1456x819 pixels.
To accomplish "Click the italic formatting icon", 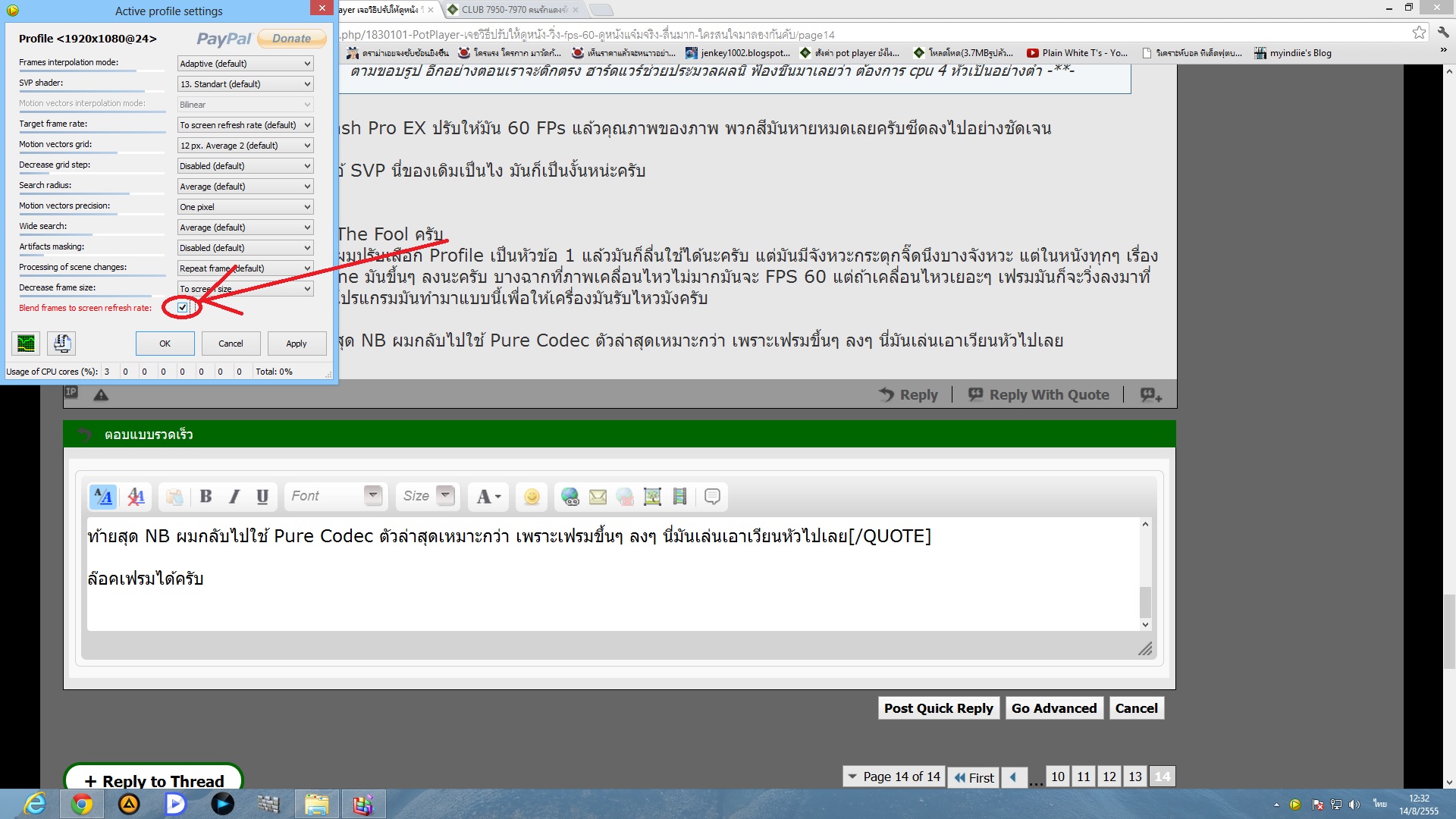I will [234, 497].
